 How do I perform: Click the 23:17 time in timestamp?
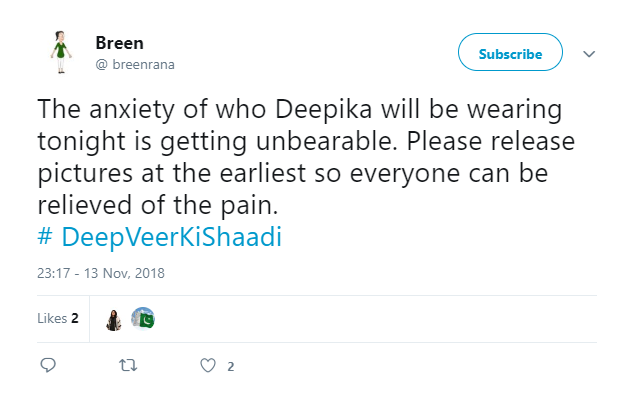(x=53, y=272)
